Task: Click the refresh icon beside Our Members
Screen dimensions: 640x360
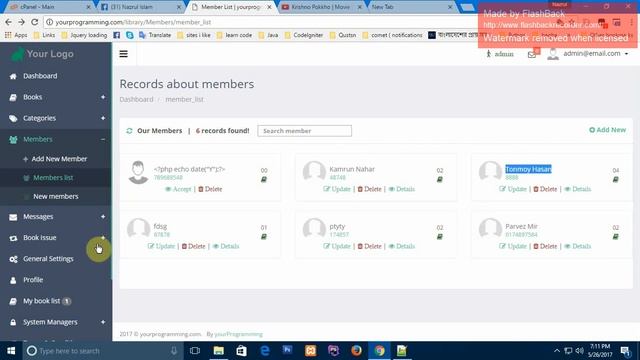Action: click(129, 131)
